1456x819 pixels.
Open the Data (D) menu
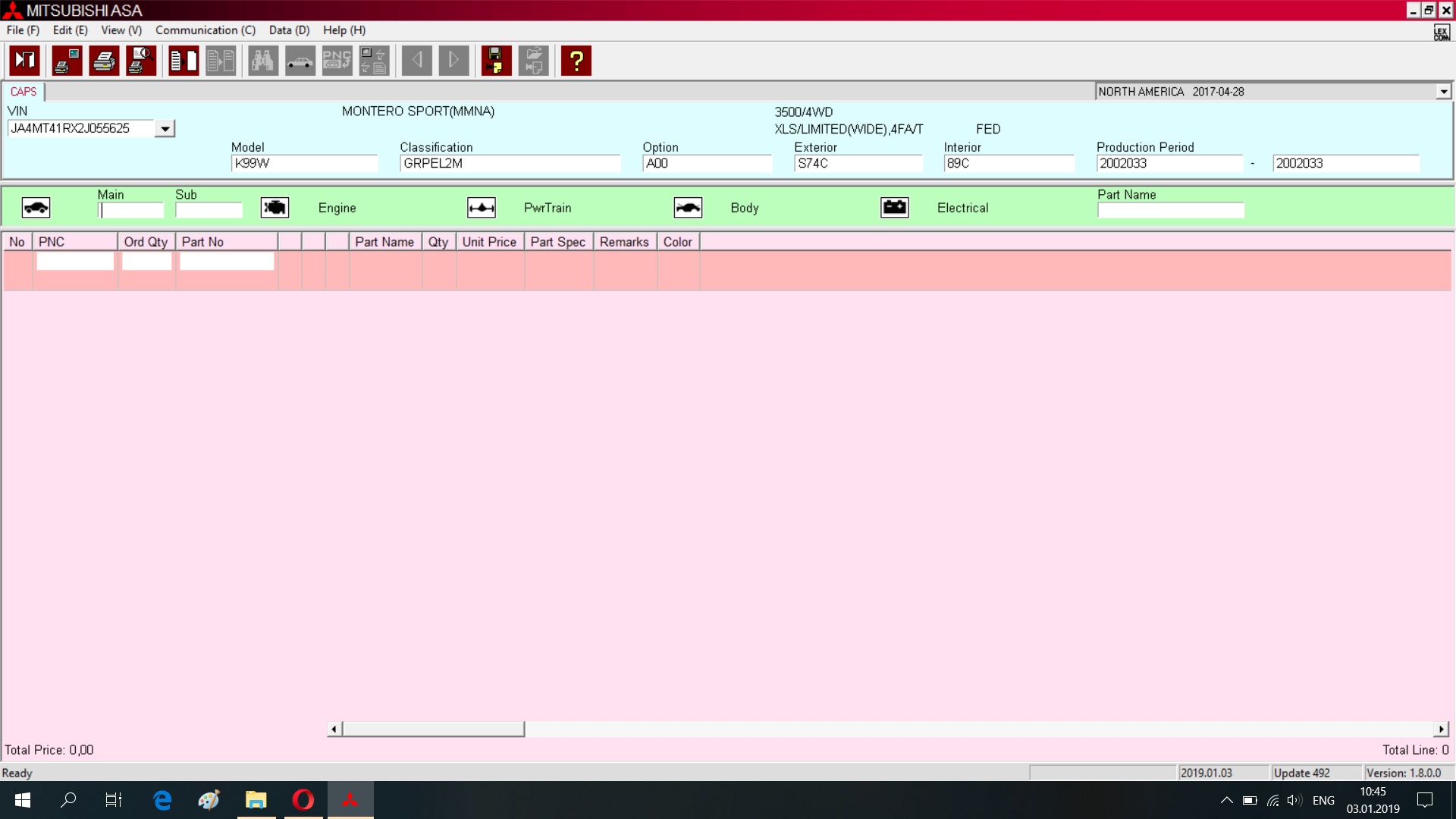pos(289,30)
